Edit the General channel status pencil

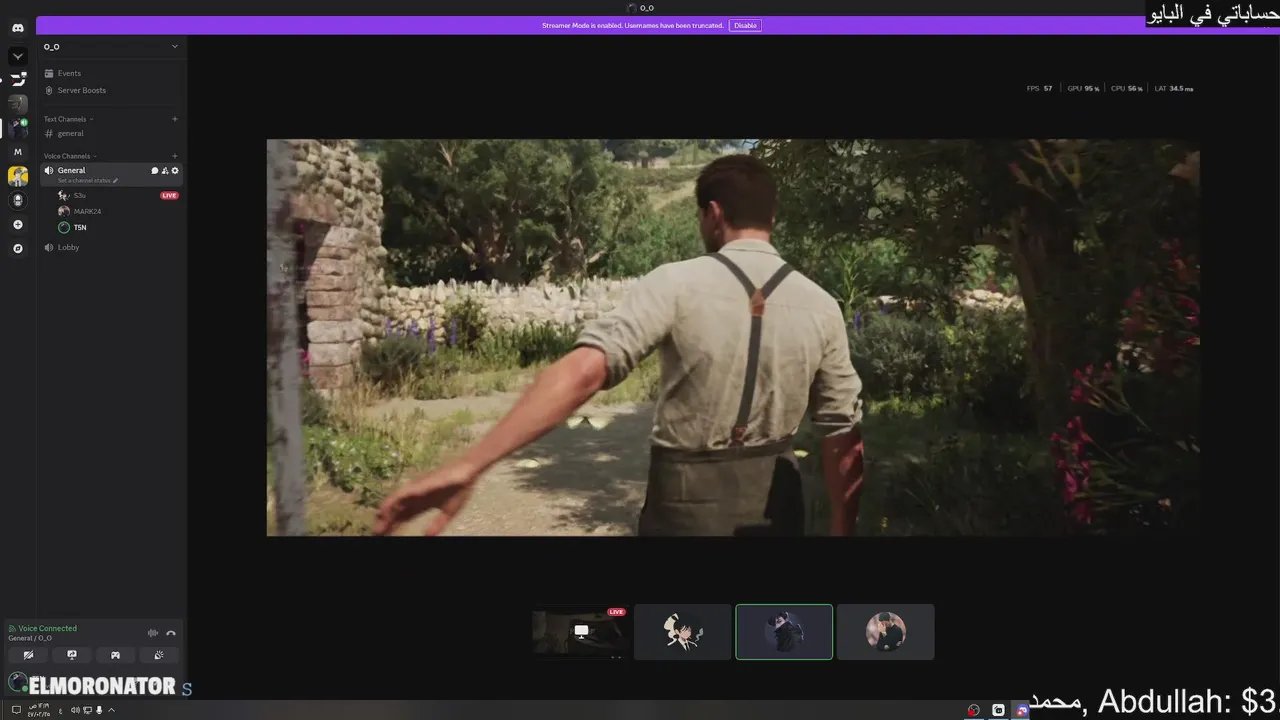115,181
